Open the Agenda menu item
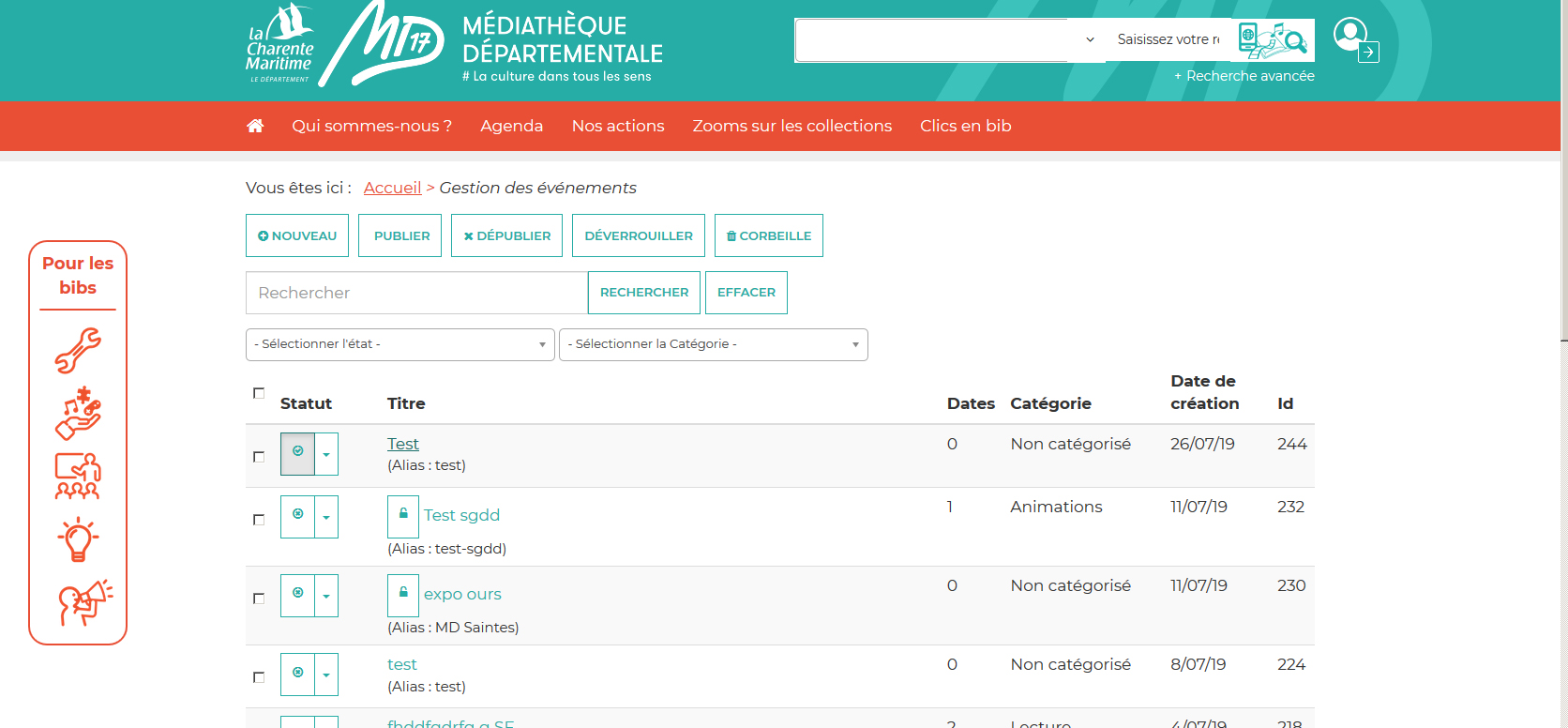 click(x=512, y=126)
